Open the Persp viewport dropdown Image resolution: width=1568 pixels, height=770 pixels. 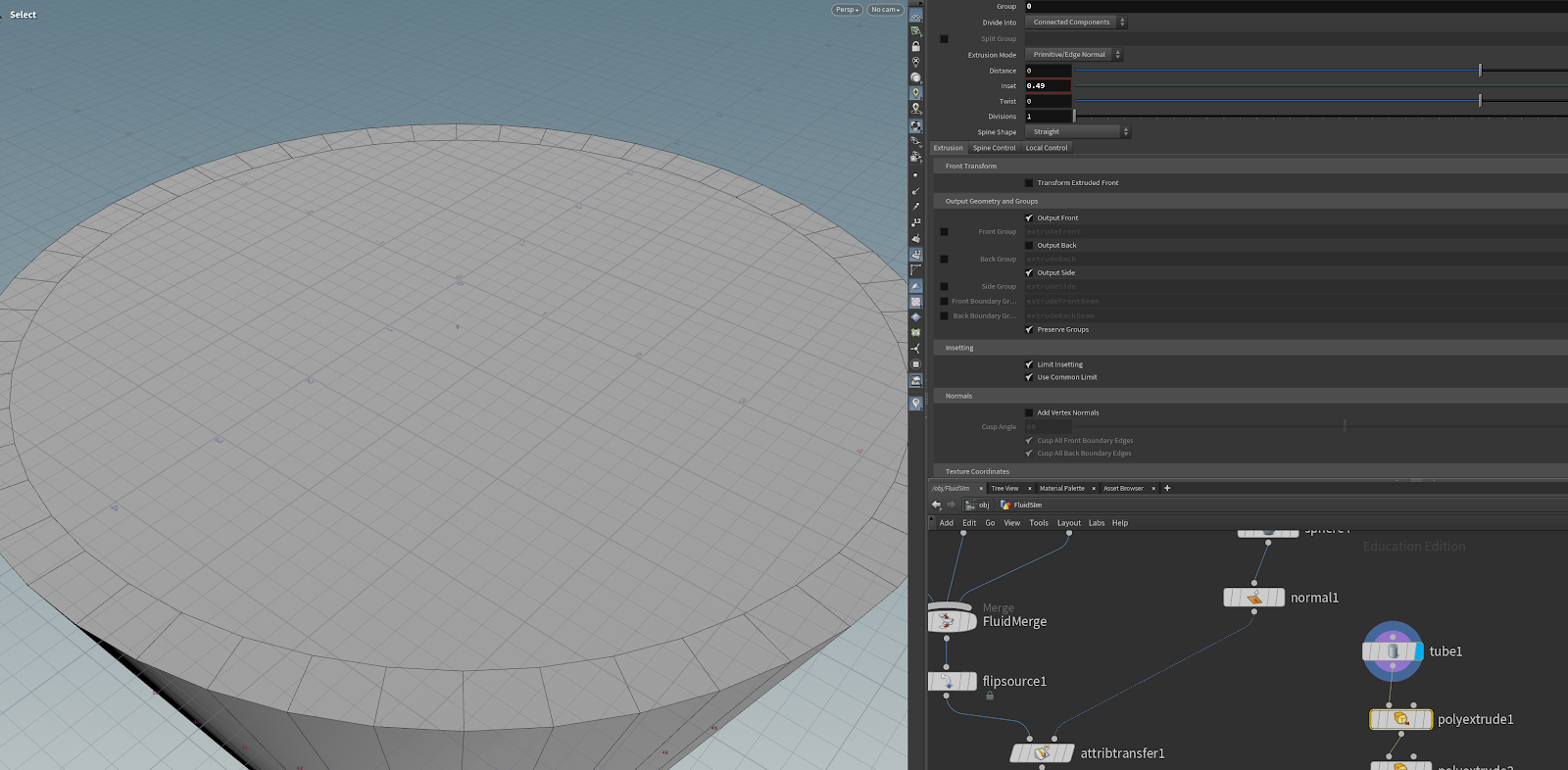(847, 10)
